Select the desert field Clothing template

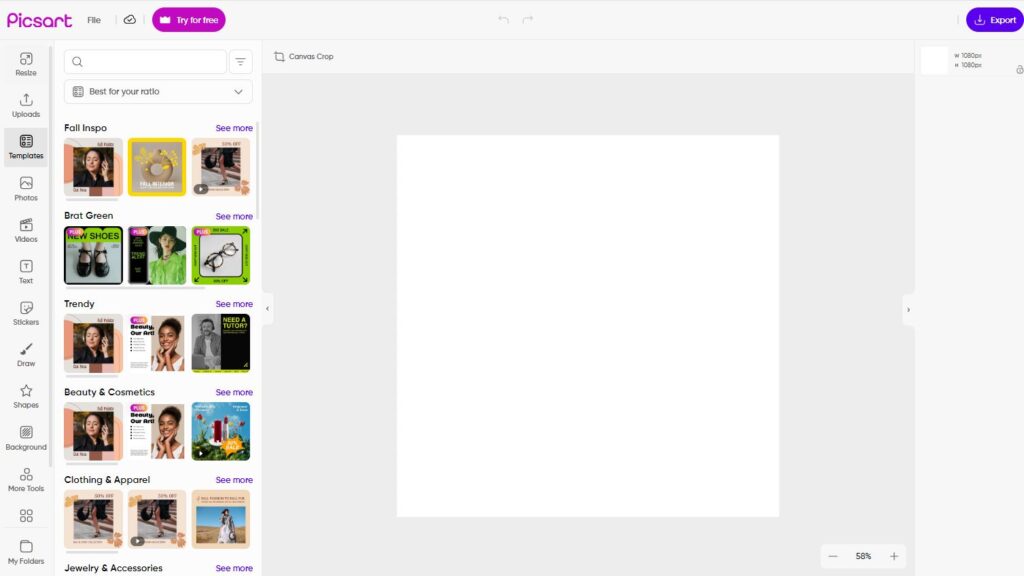click(x=221, y=519)
